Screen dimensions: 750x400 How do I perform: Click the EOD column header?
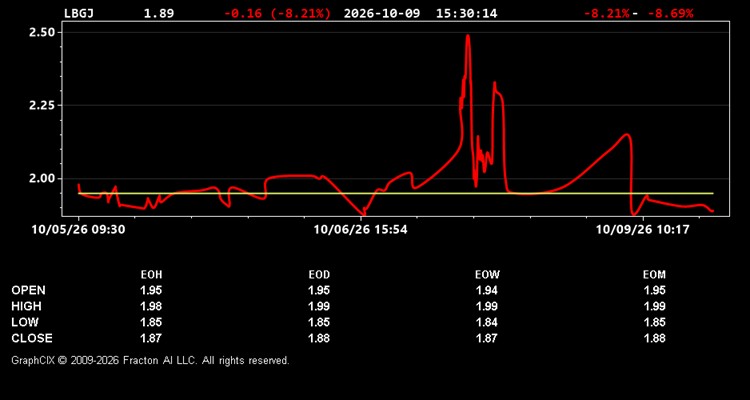point(319,275)
